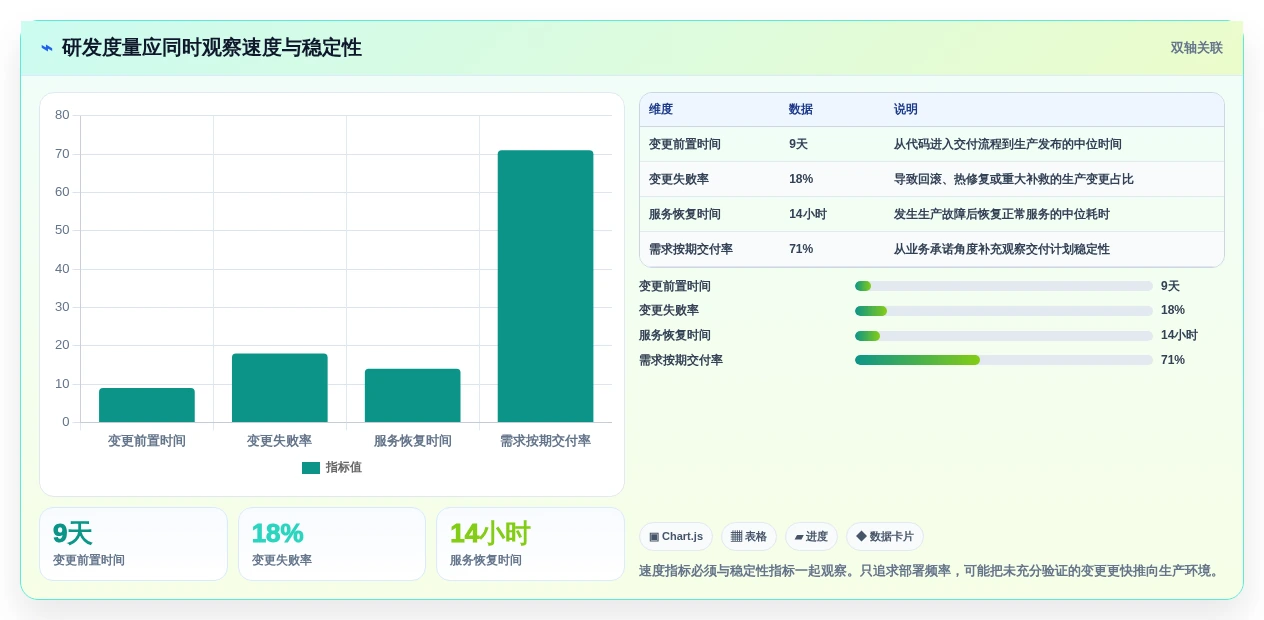Toggle the 指标值 legend color box
The width and height of the screenshot is (1264, 620).
[311, 468]
